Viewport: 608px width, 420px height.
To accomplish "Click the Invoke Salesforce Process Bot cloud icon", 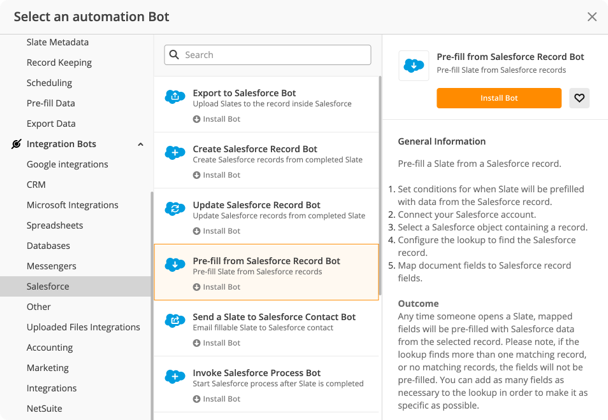I will pyautogui.click(x=175, y=376).
